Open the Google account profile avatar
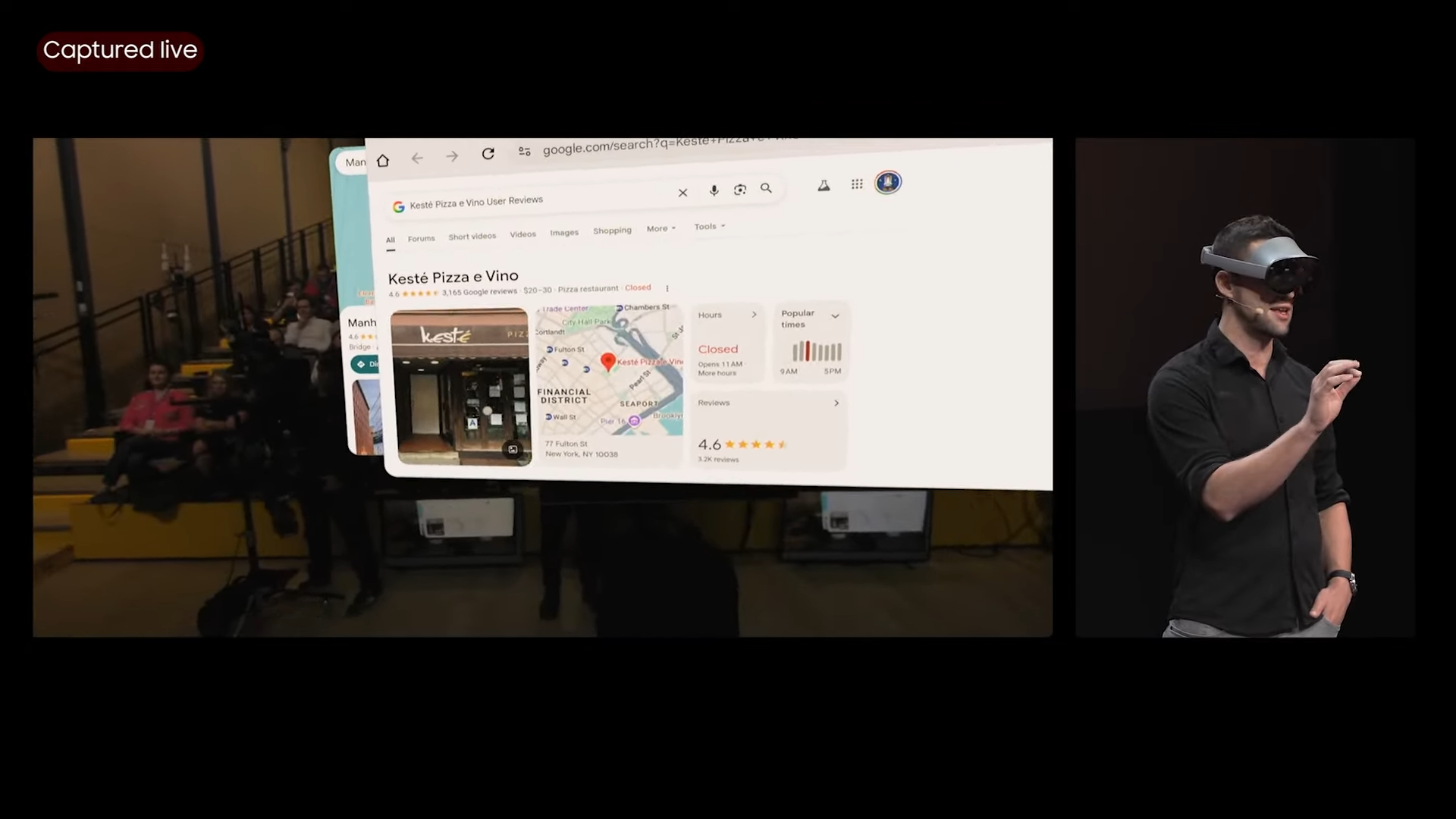Screen dimensions: 1456x819 pos(887,182)
